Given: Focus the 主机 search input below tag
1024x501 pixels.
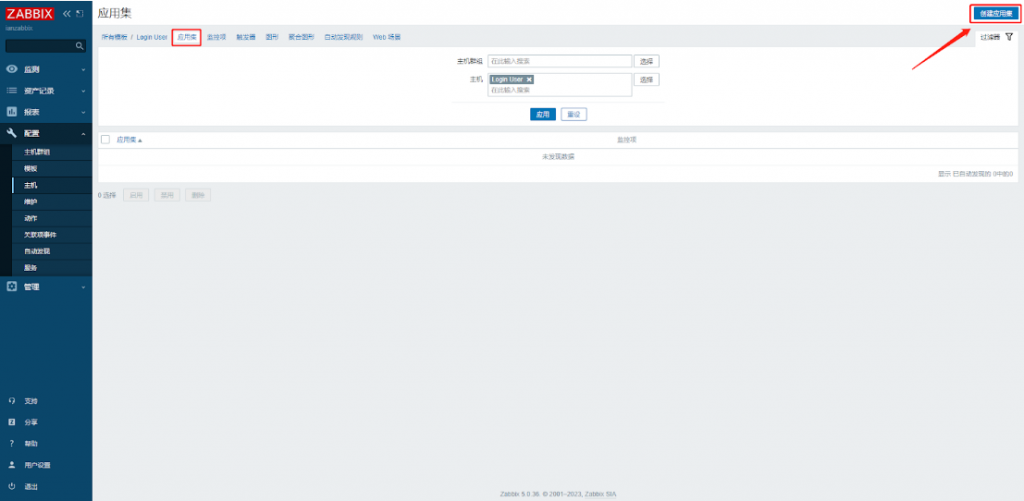Looking at the screenshot, I should point(560,90).
